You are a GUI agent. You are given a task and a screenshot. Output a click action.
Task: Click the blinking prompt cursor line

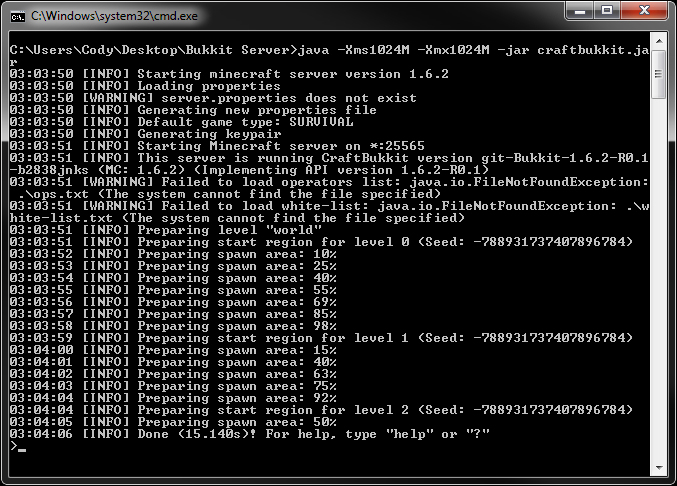pyautogui.click(x=19, y=446)
